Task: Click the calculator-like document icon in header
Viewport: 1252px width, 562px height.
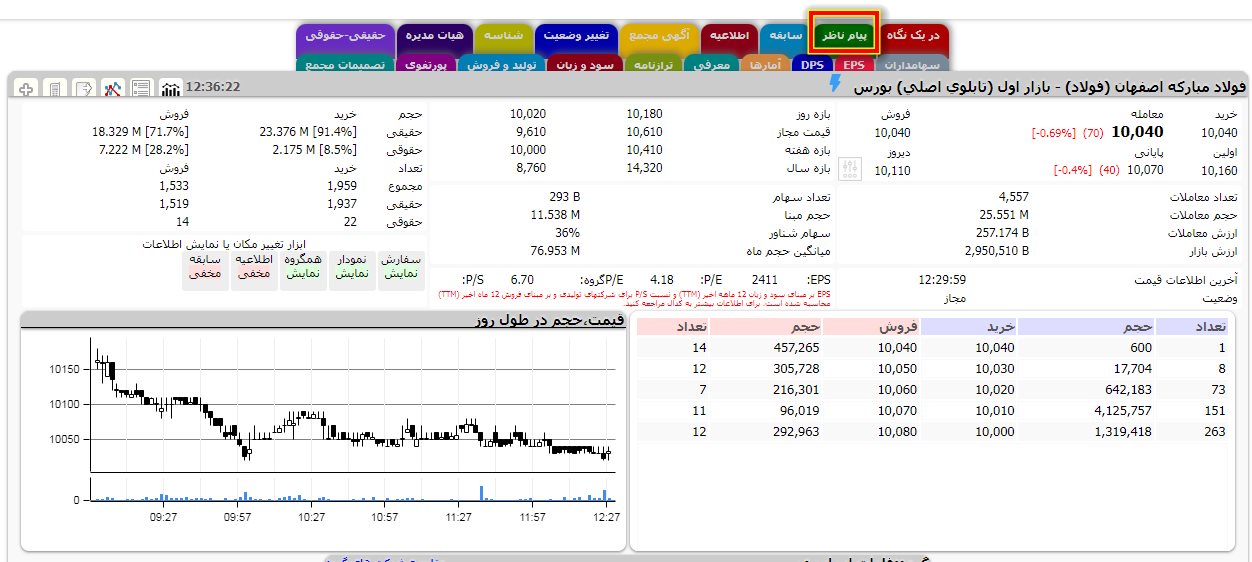Action: (54, 88)
